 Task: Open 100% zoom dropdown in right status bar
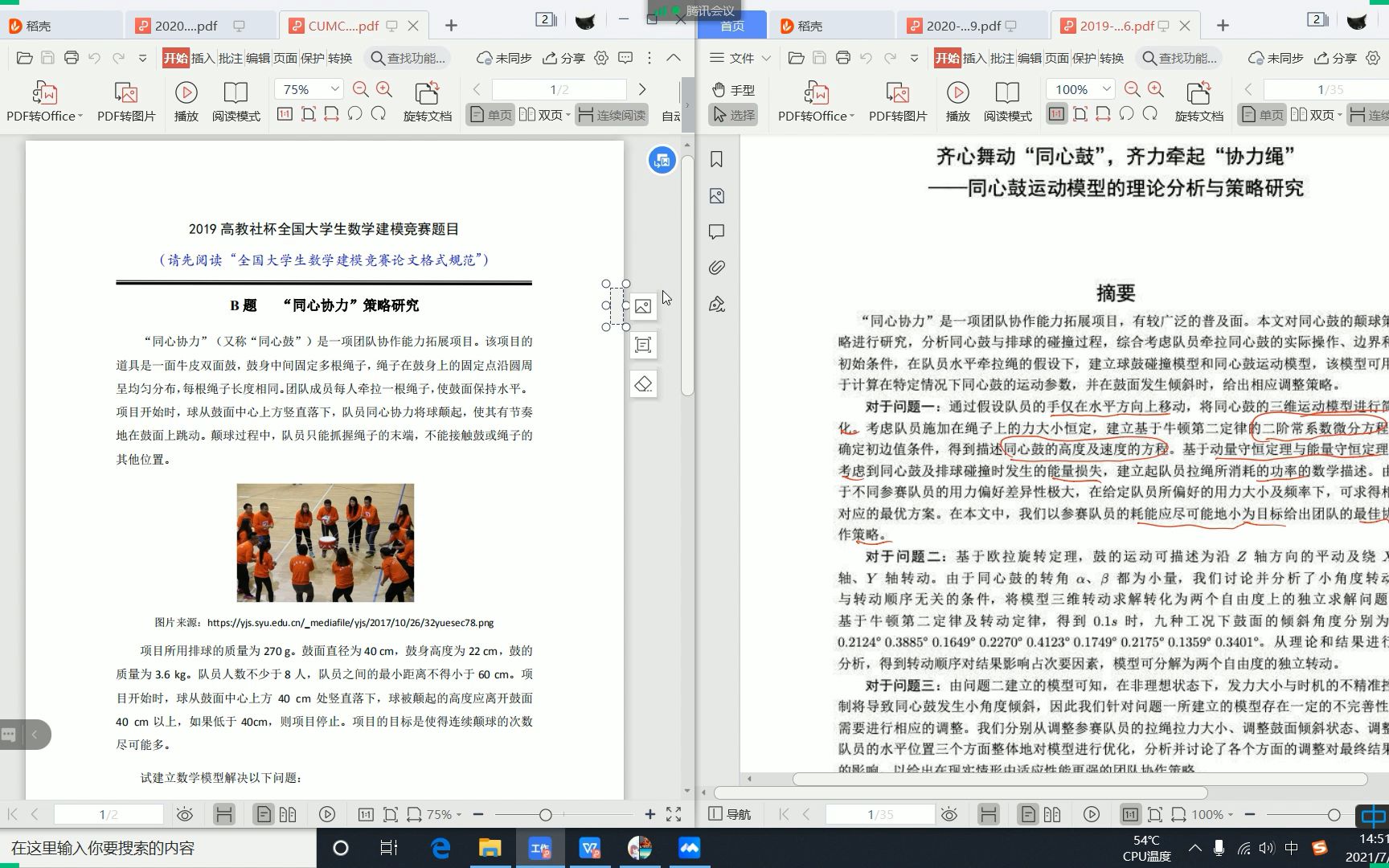click(1213, 814)
